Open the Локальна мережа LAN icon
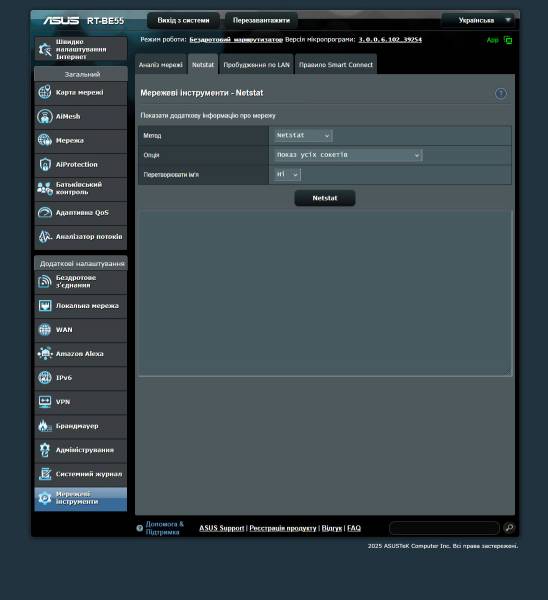548x600 pixels. pos(45,306)
